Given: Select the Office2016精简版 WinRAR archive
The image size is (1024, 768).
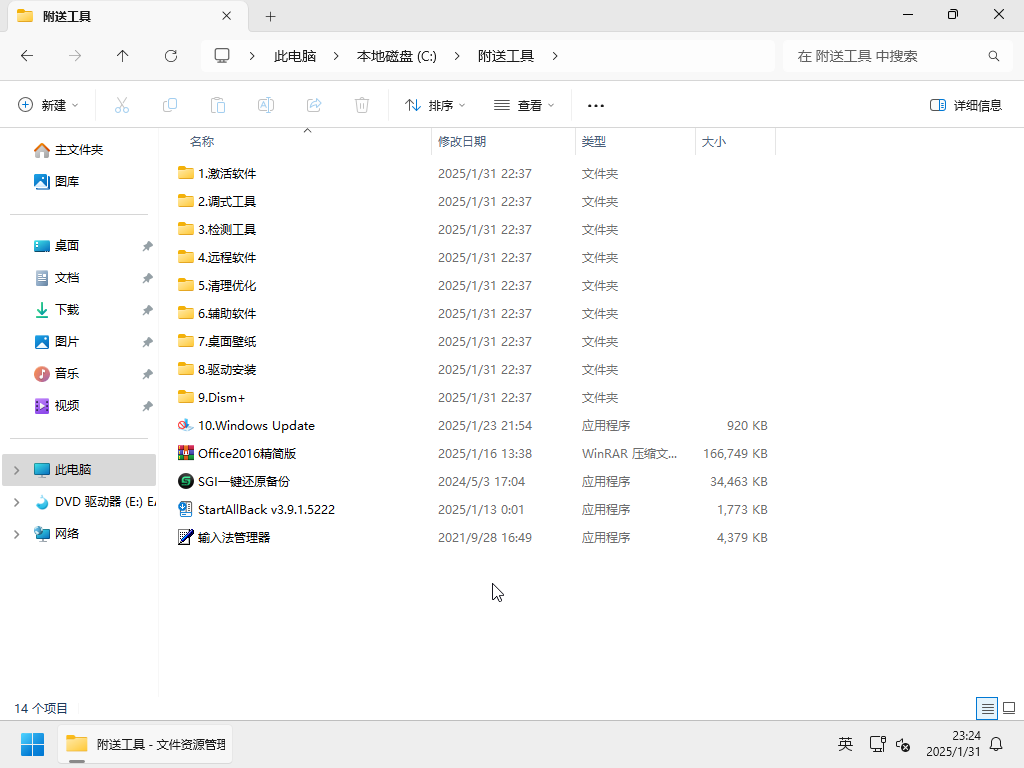Looking at the screenshot, I should [x=246, y=453].
